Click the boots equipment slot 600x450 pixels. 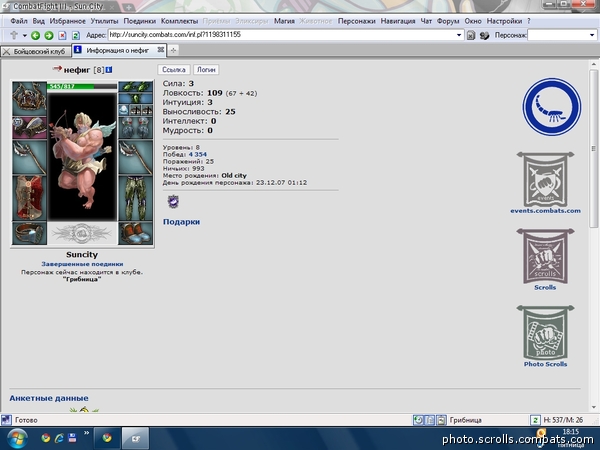click(135, 233)
